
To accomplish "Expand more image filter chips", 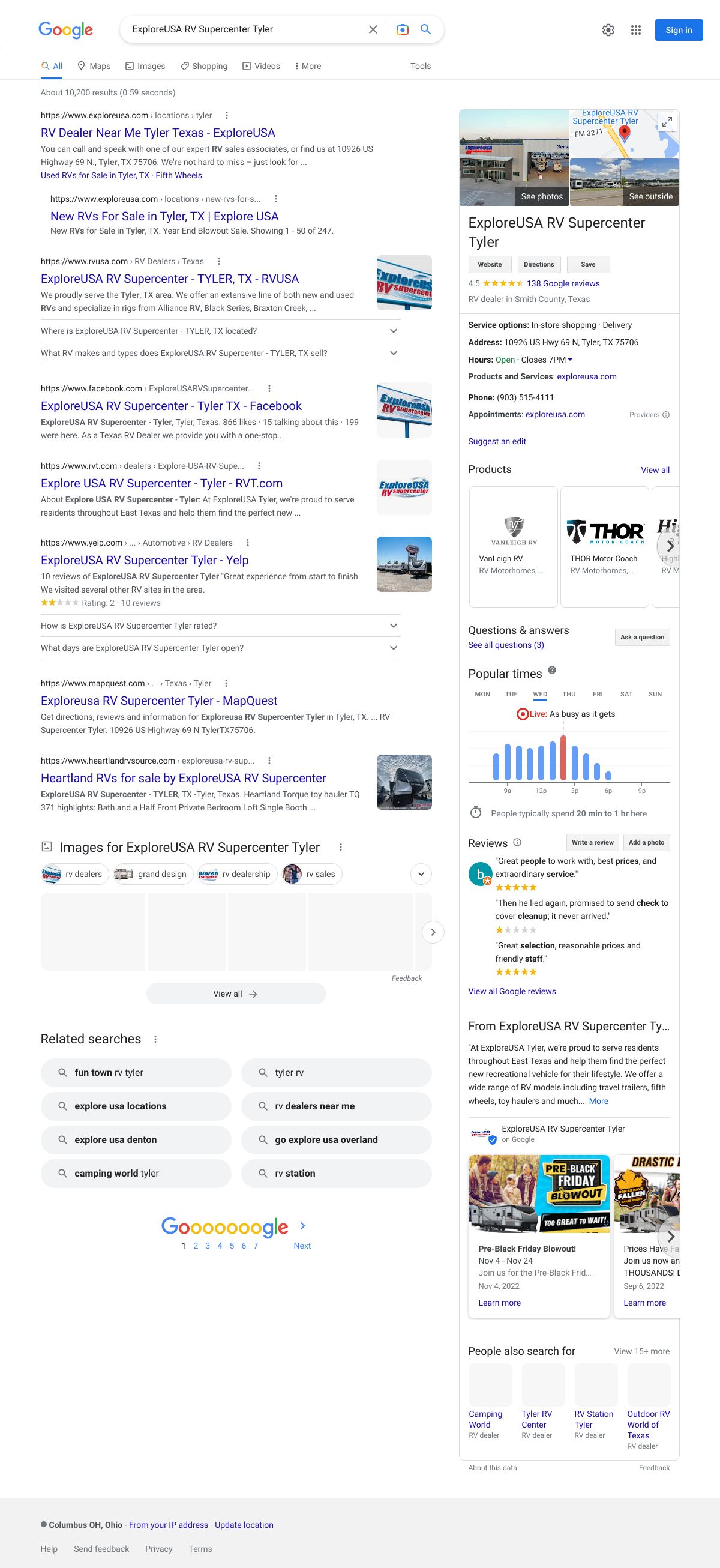I will (421, 874).
